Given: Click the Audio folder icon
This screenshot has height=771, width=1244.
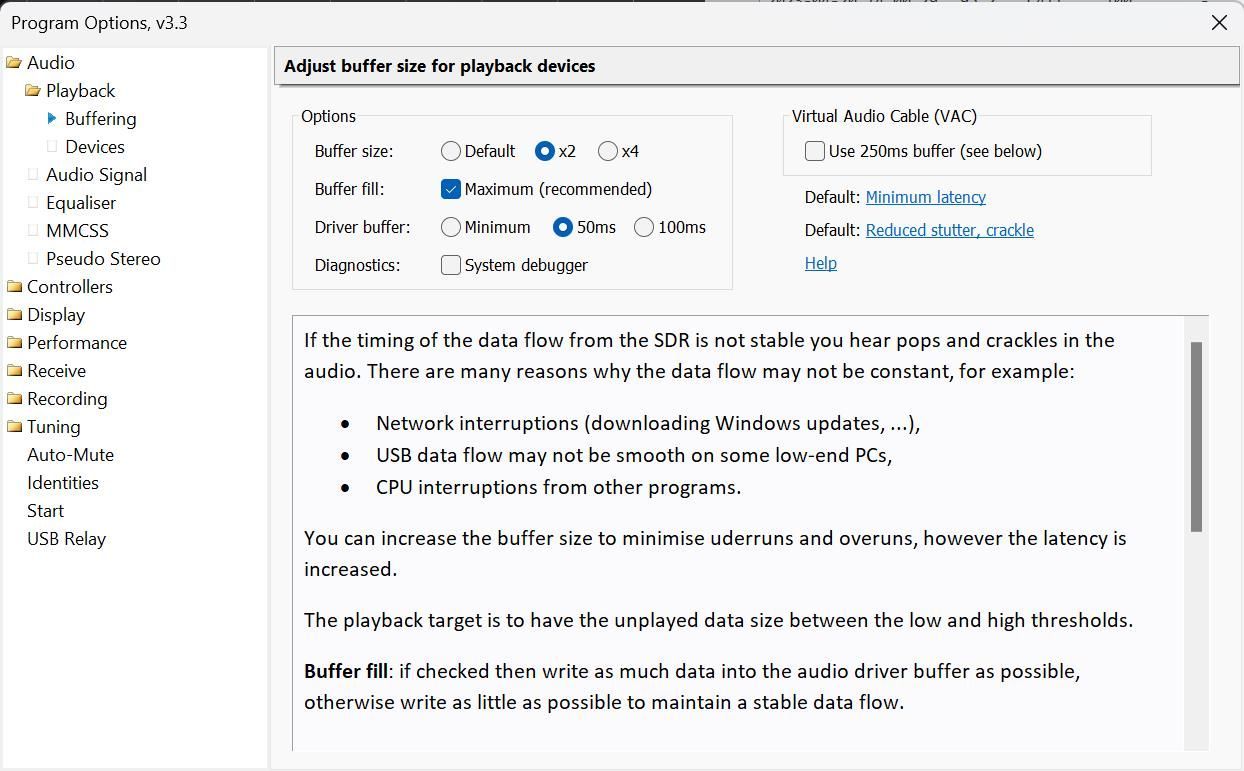Looking at the screenshot, I should point(14,63).
